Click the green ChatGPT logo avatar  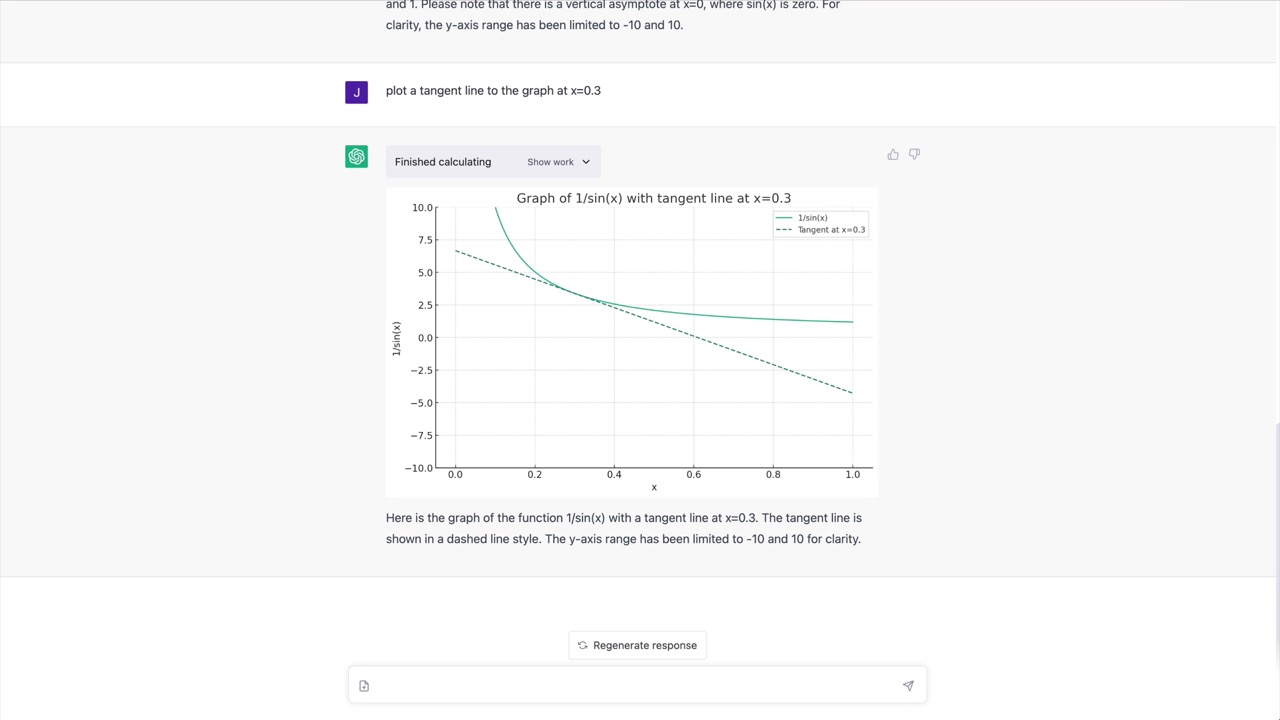[x=356, y=157]
